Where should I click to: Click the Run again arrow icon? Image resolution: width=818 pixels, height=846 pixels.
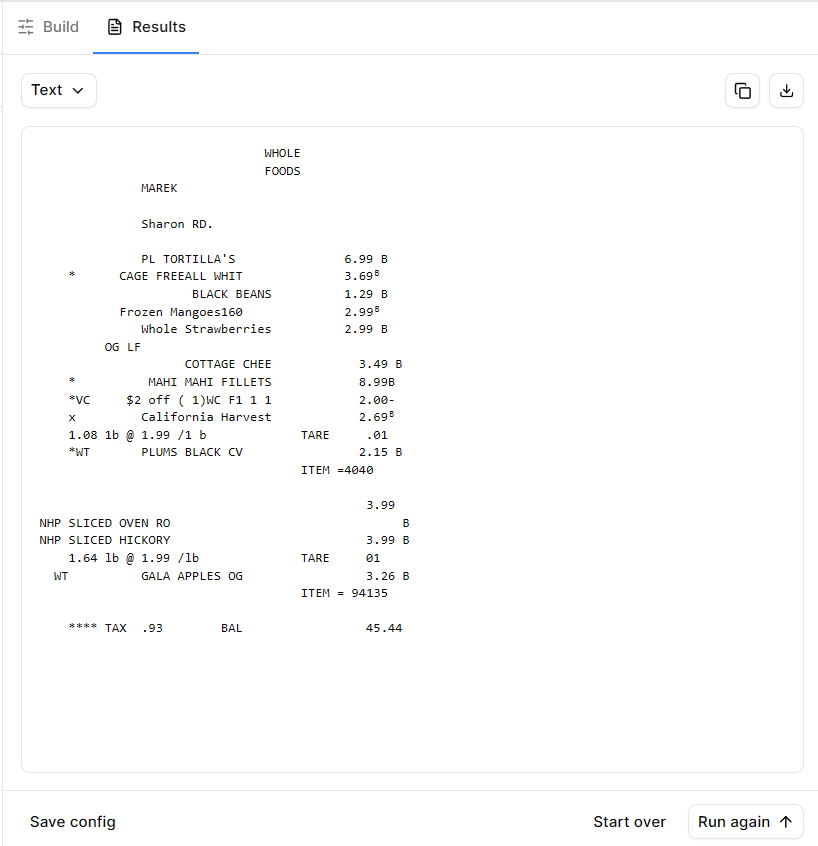(786, 822)
